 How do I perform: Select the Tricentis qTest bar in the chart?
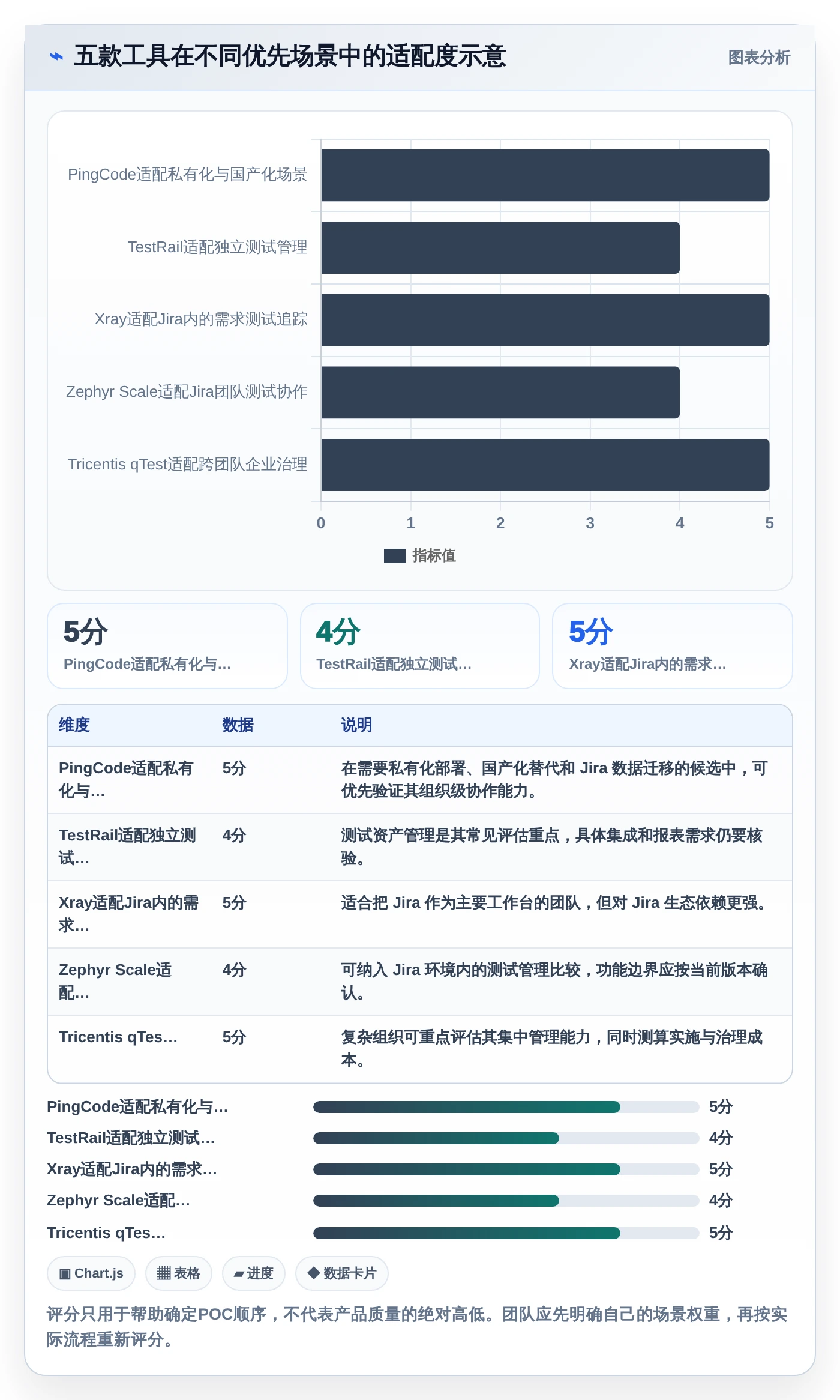pyautogui.click(x=545, y=465)
